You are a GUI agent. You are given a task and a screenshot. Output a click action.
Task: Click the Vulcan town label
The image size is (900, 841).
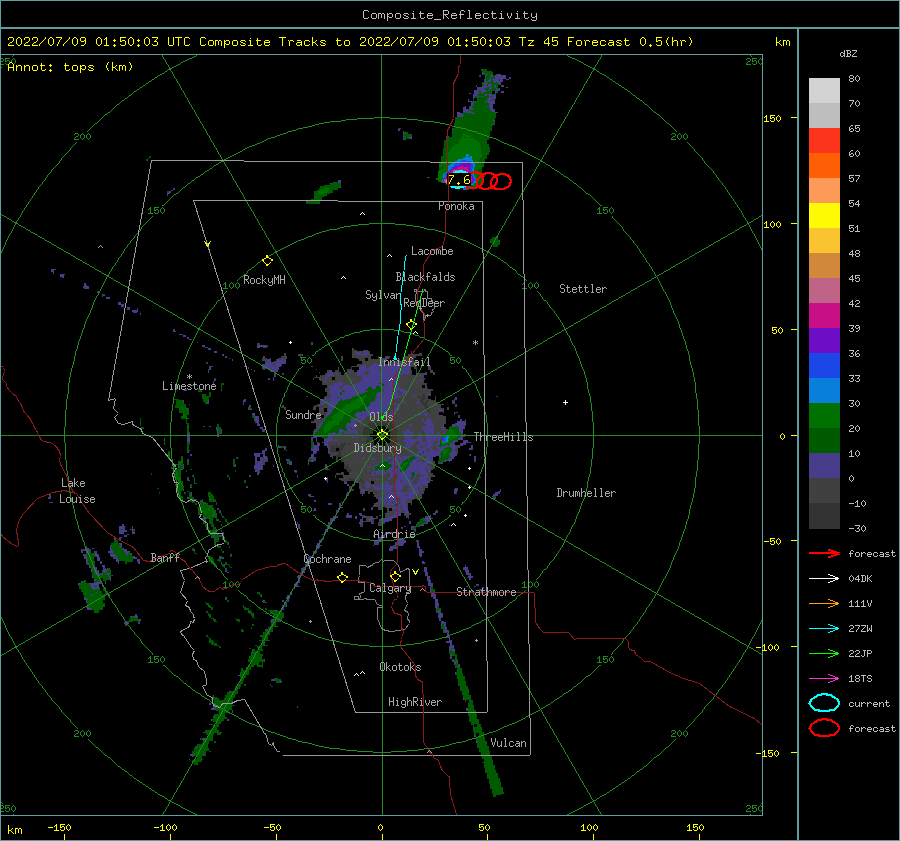pos(509,743)
